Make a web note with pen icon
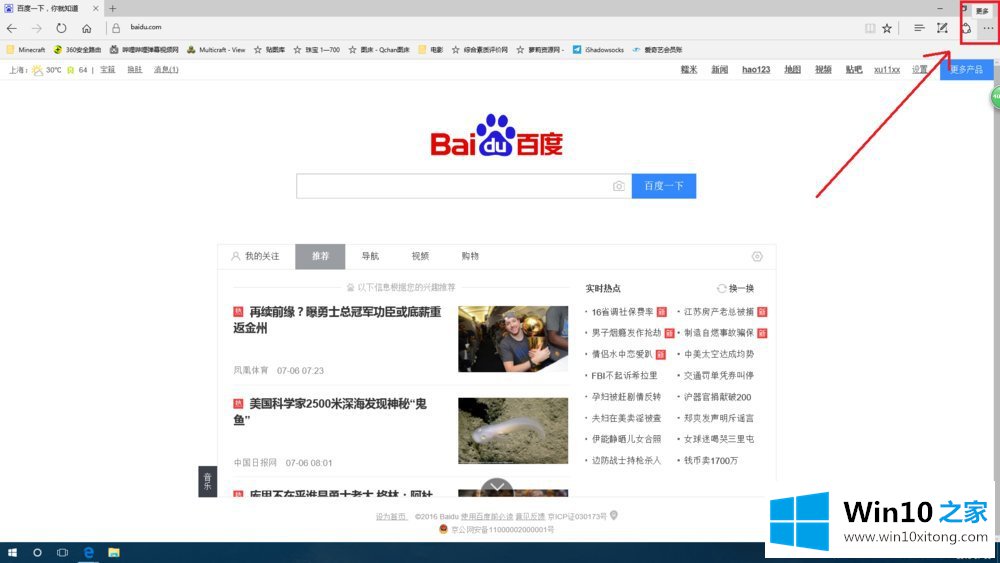The height and width of the screenshot is (563, 1000). pos(942,28)
